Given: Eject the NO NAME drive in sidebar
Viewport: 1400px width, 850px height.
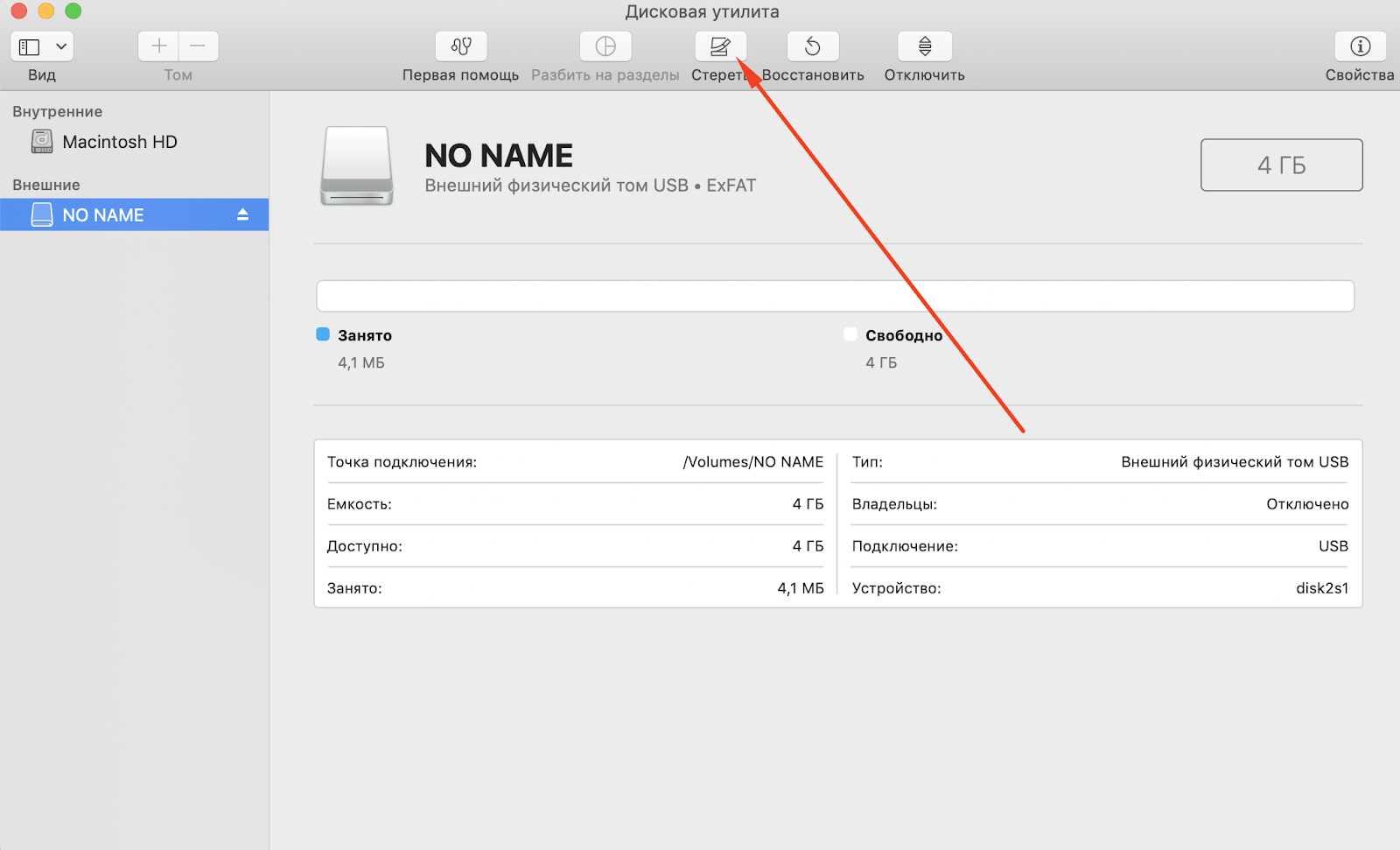Looking at the screenshot, I should point(242,214).
